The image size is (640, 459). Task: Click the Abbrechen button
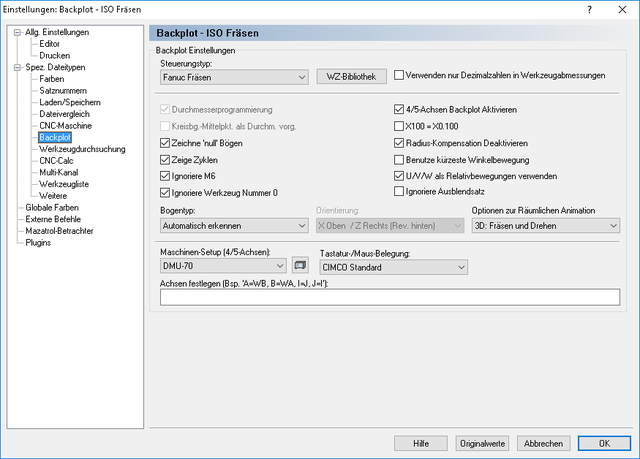[x=543, y=443]
